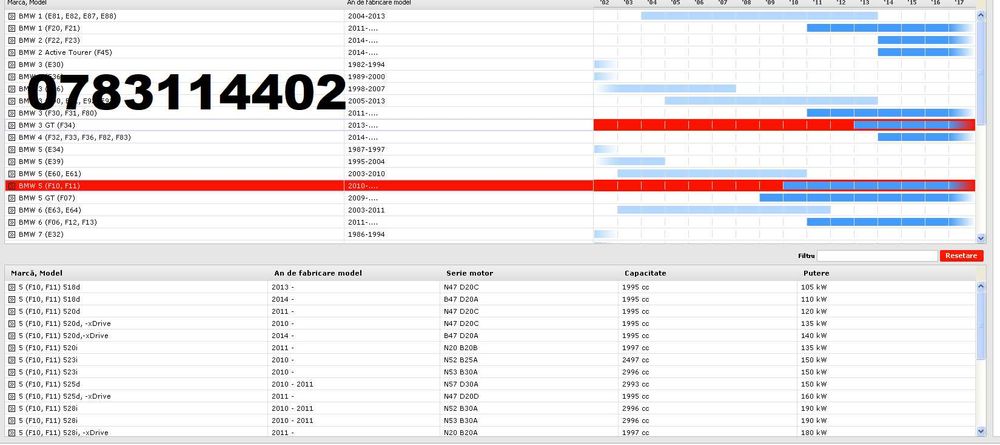
Task: Click the '160 kW' power cell
Action: coord(814,396)
